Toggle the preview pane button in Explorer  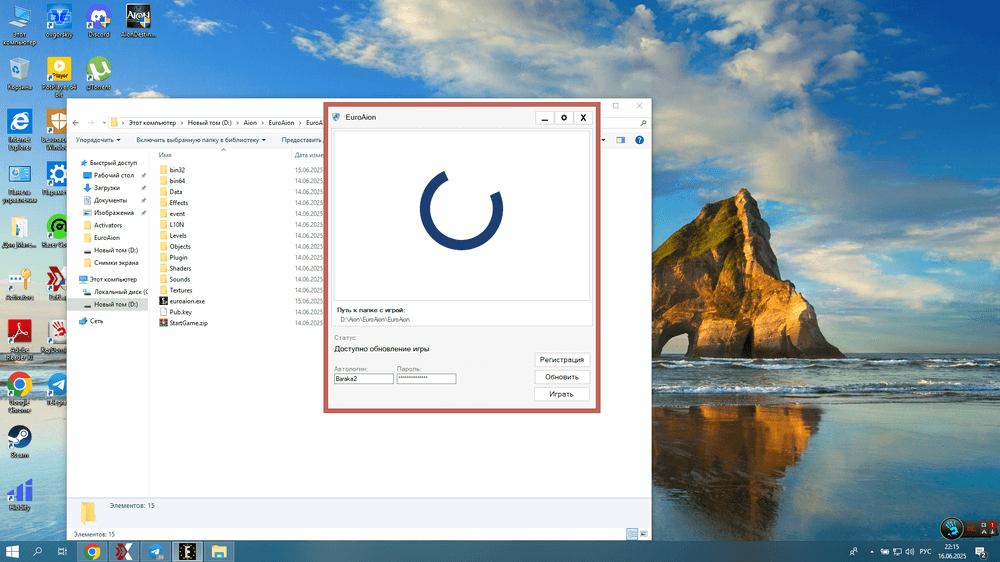[620, 140]
